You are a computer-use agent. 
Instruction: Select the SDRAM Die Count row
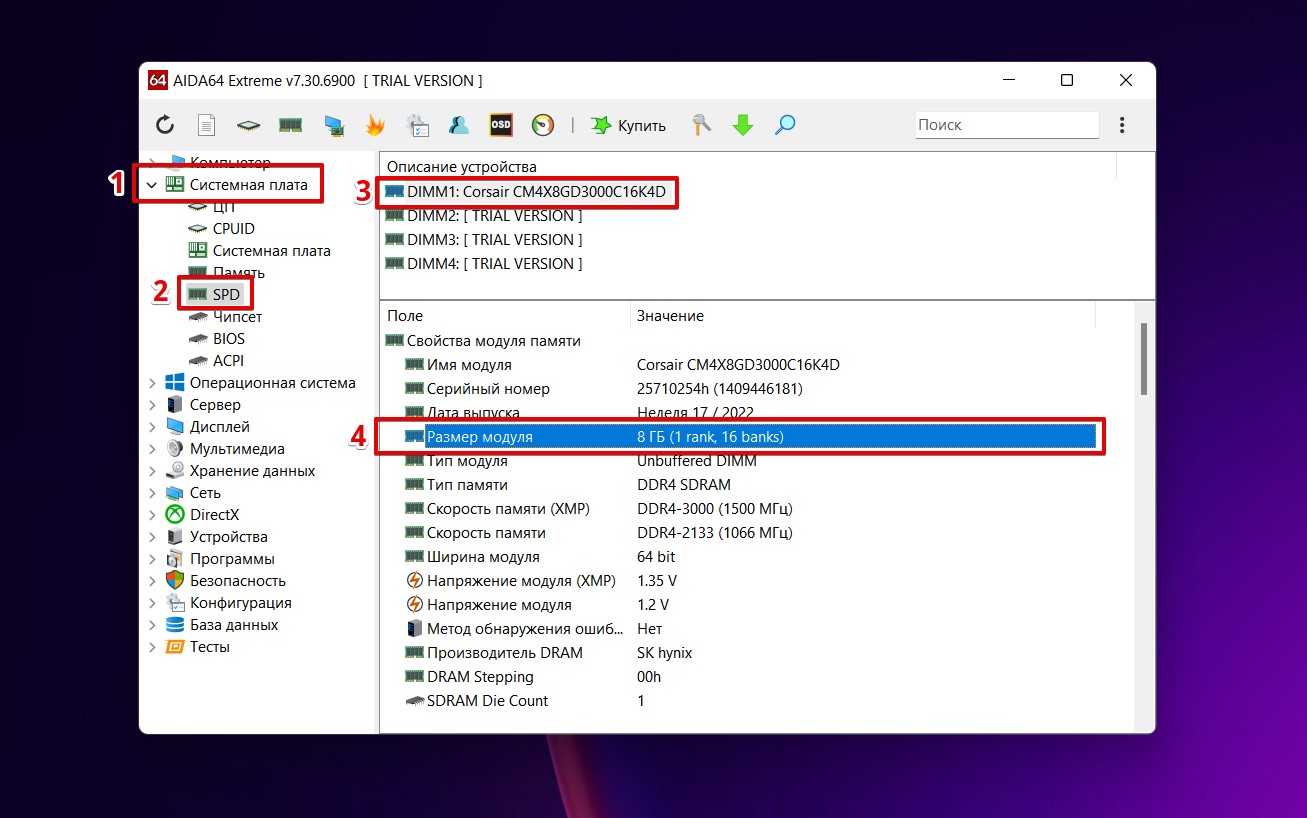(750, 701)
